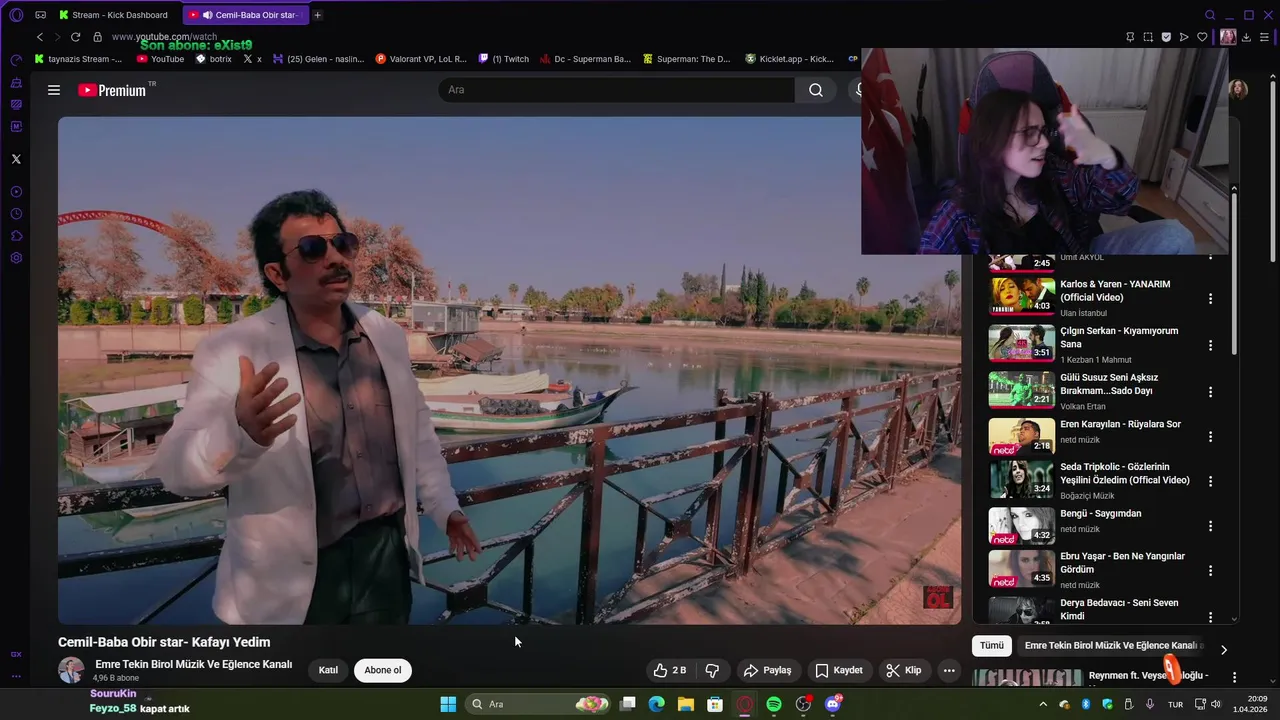Open options for Gülü Susuz Seni Aşksız
The width and height of the screenshot is (1280, 720).
[1210, 392]
